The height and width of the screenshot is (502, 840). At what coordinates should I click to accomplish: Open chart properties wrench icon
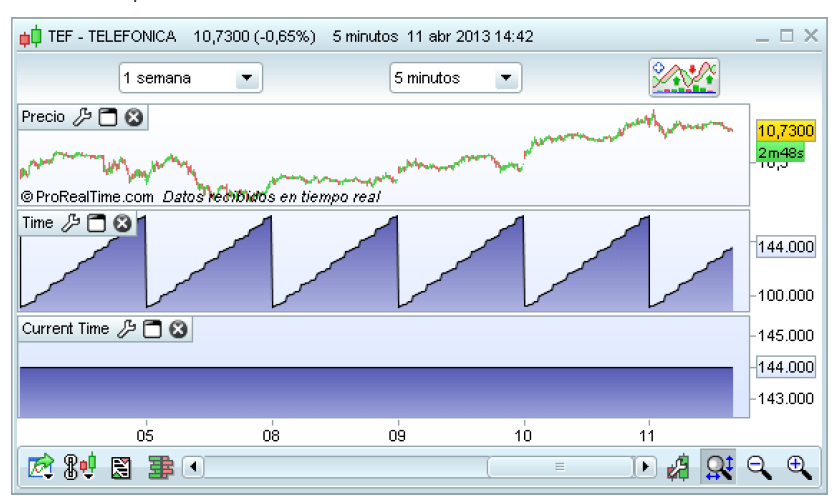(x=679, y=467)
